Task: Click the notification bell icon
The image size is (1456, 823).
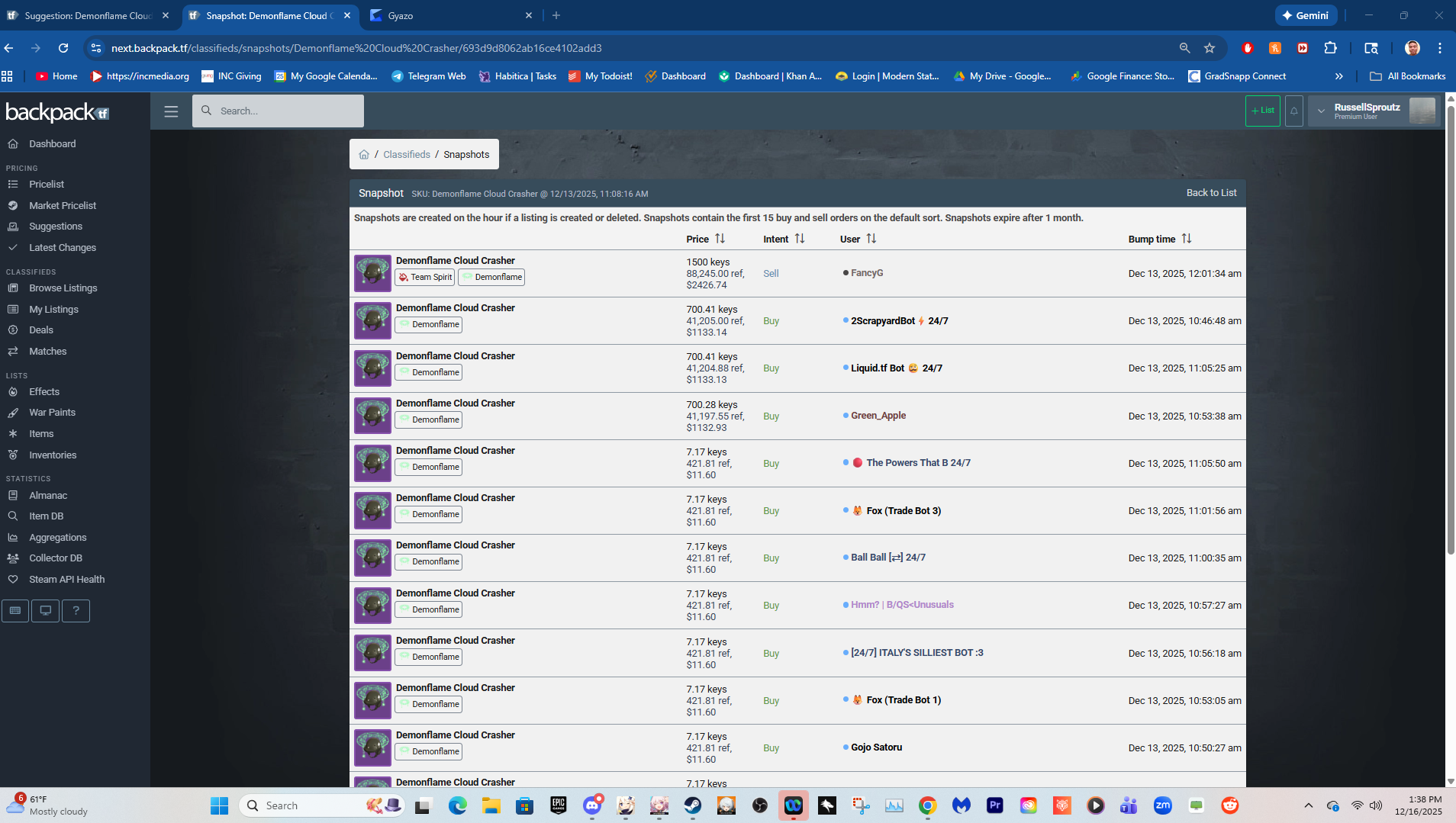Action: click(x=1293, y=111)
